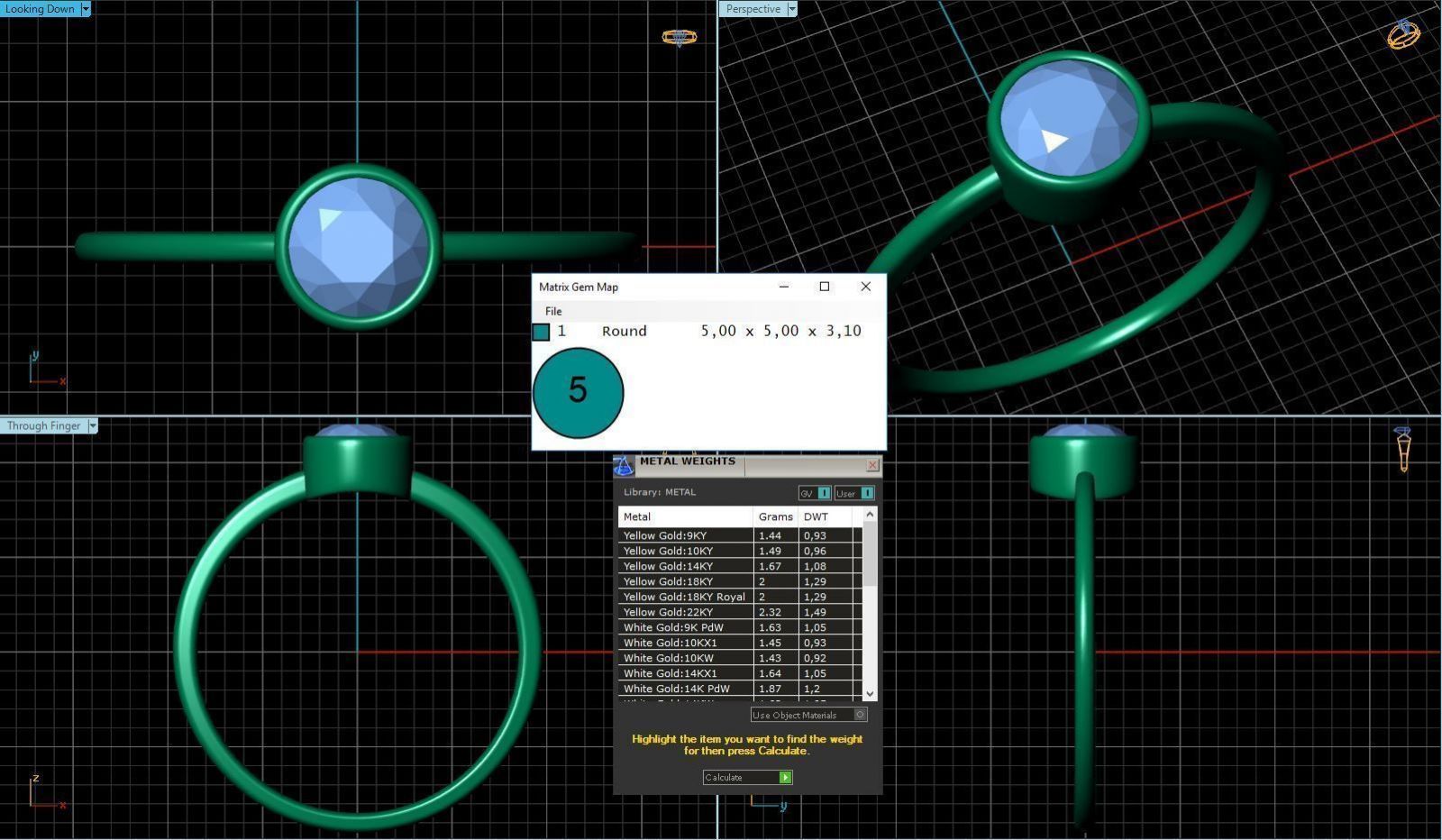1442x840 pixels.
Task: Click the side view ring icon
Action: [x=1402, y=448]
